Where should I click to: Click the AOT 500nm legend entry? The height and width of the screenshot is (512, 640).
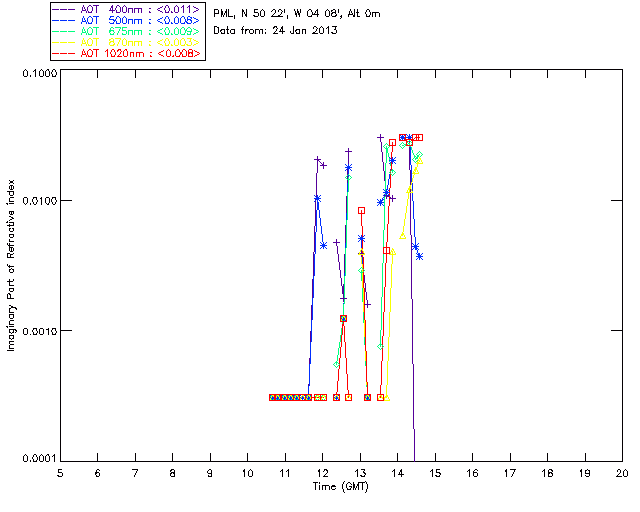(x=127, y=20)
